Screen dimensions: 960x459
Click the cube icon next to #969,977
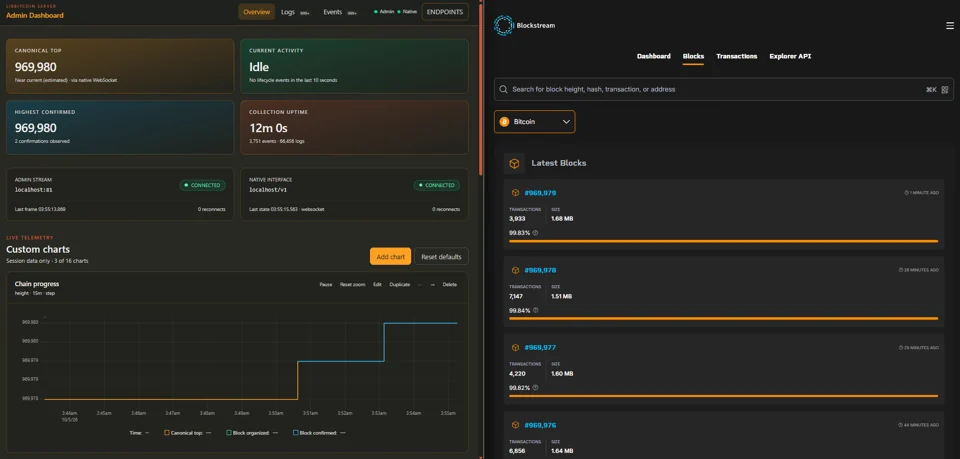[x=516, y=348]
